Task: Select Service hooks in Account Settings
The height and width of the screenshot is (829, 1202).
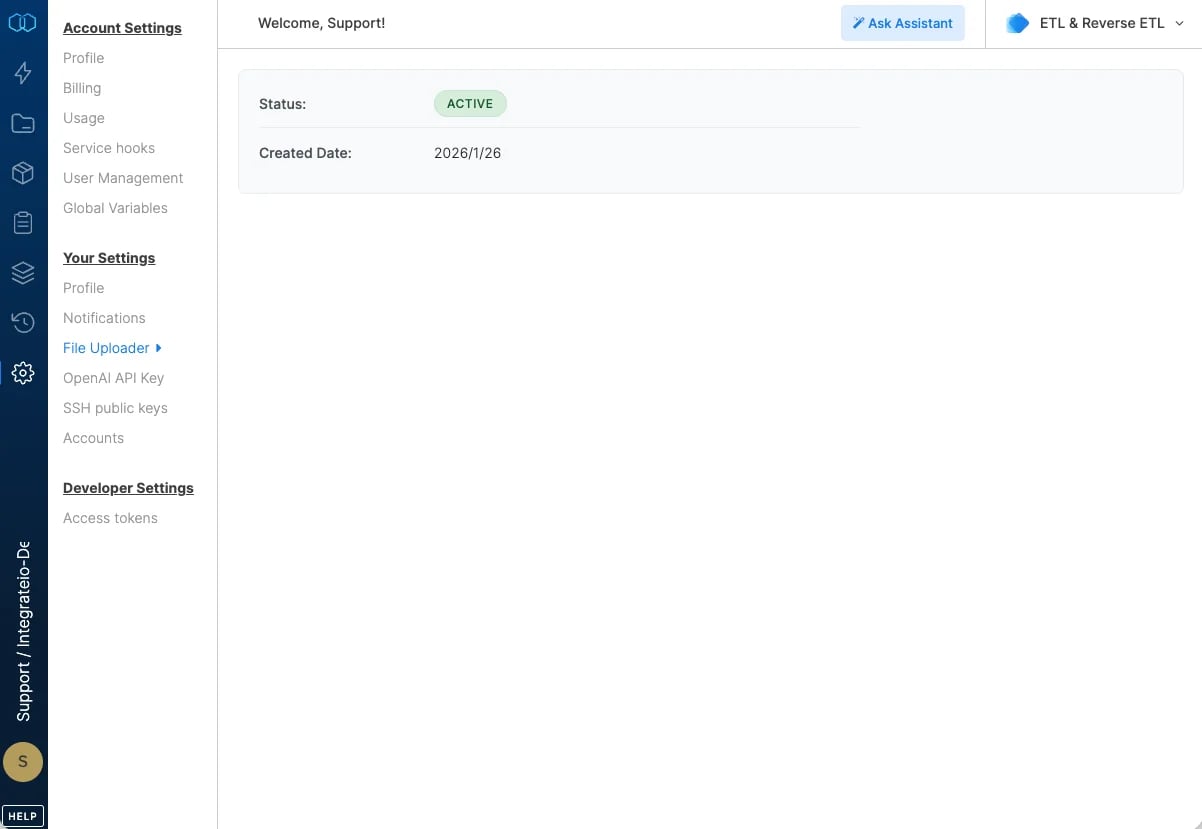Action: [109, 148]
